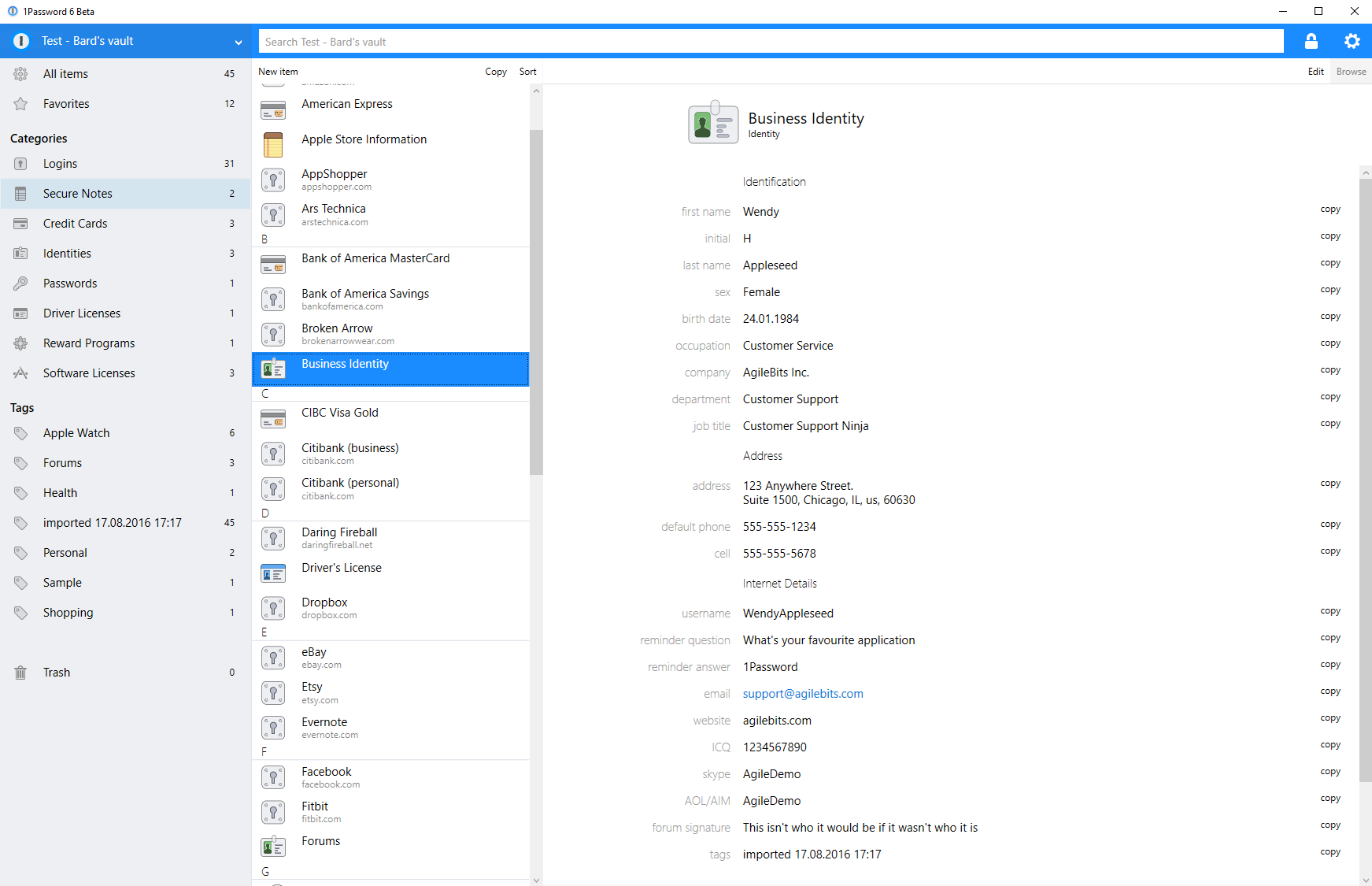This screenshot has width=1372, height=886.
Task: Select the Forums tag
Action: pyautogui.click(x=126, y=463)
